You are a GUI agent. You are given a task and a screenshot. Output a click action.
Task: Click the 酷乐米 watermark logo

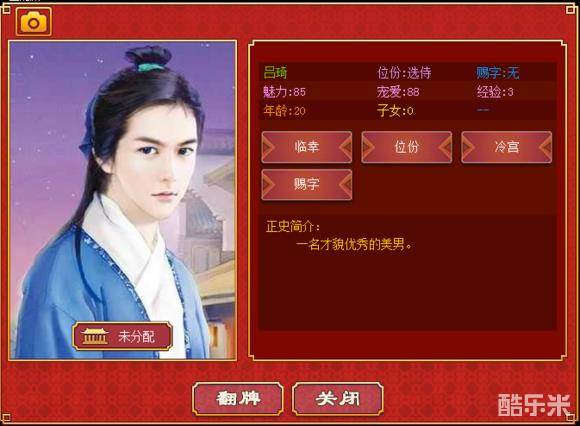(534, 405)
